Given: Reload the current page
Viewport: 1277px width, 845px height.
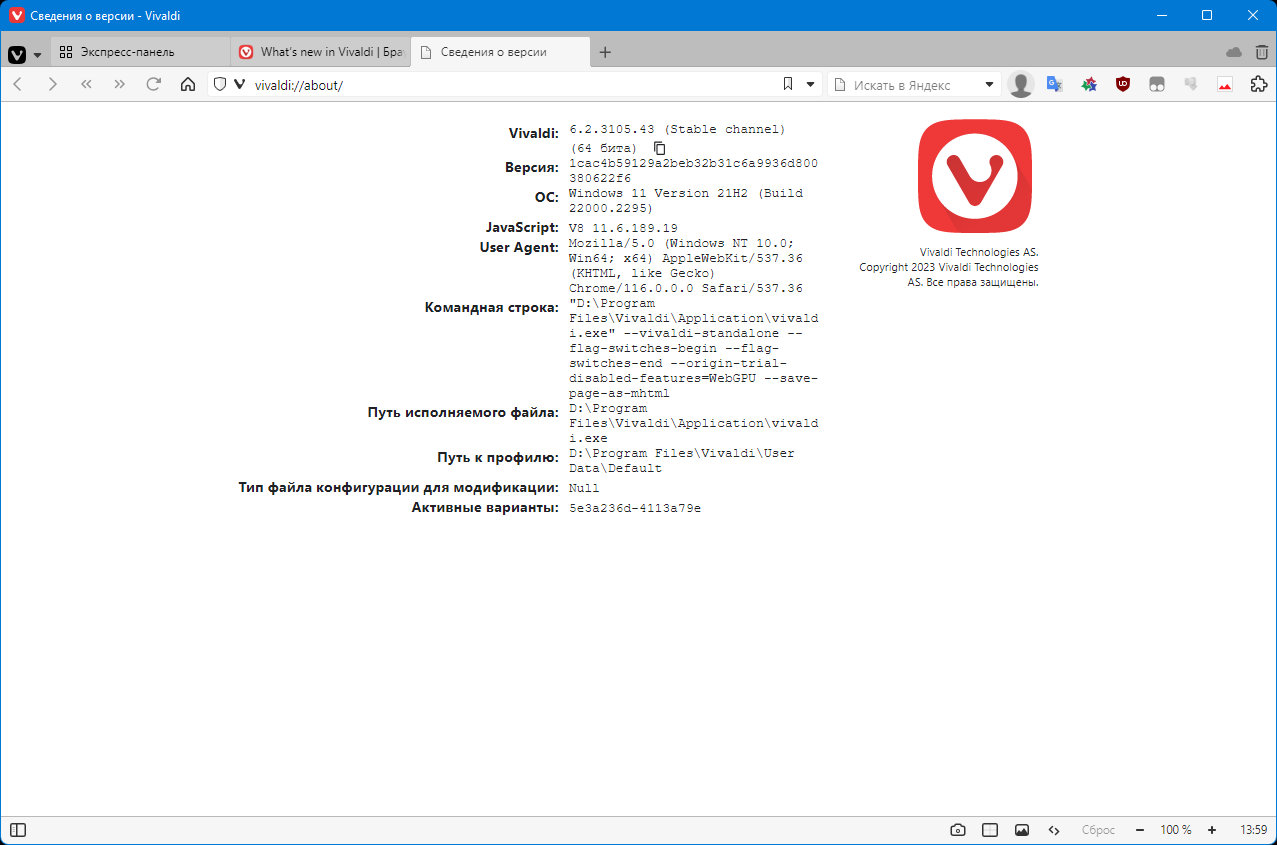Looking at the screenshot, I should [153, 84].
